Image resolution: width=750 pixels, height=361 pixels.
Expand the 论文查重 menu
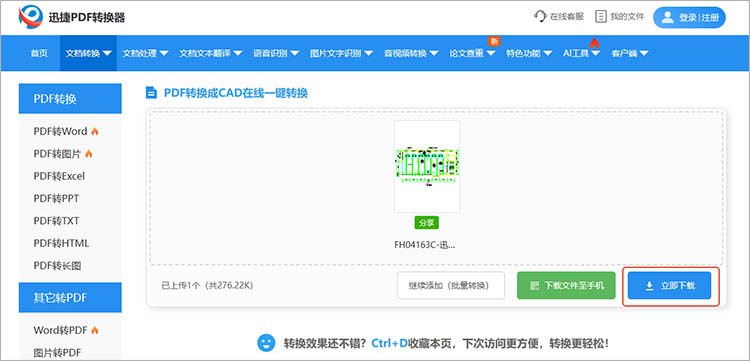point(472,53)
